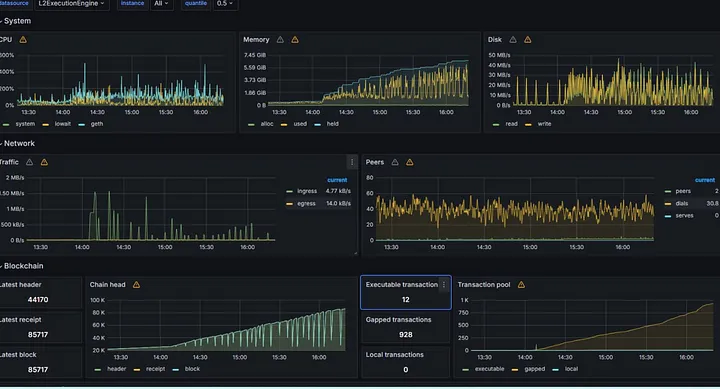720x389 pixels.
Task: Click the ingress current value 4.77 kB/s
Action: [x=338, y=191]
